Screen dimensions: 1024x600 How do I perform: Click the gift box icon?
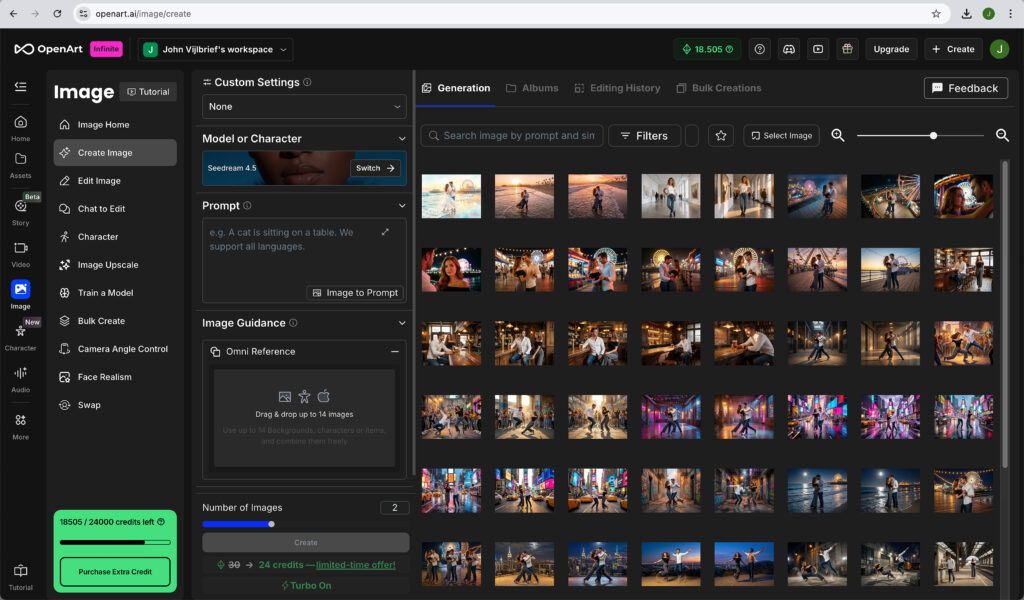[x=847, y=49]
